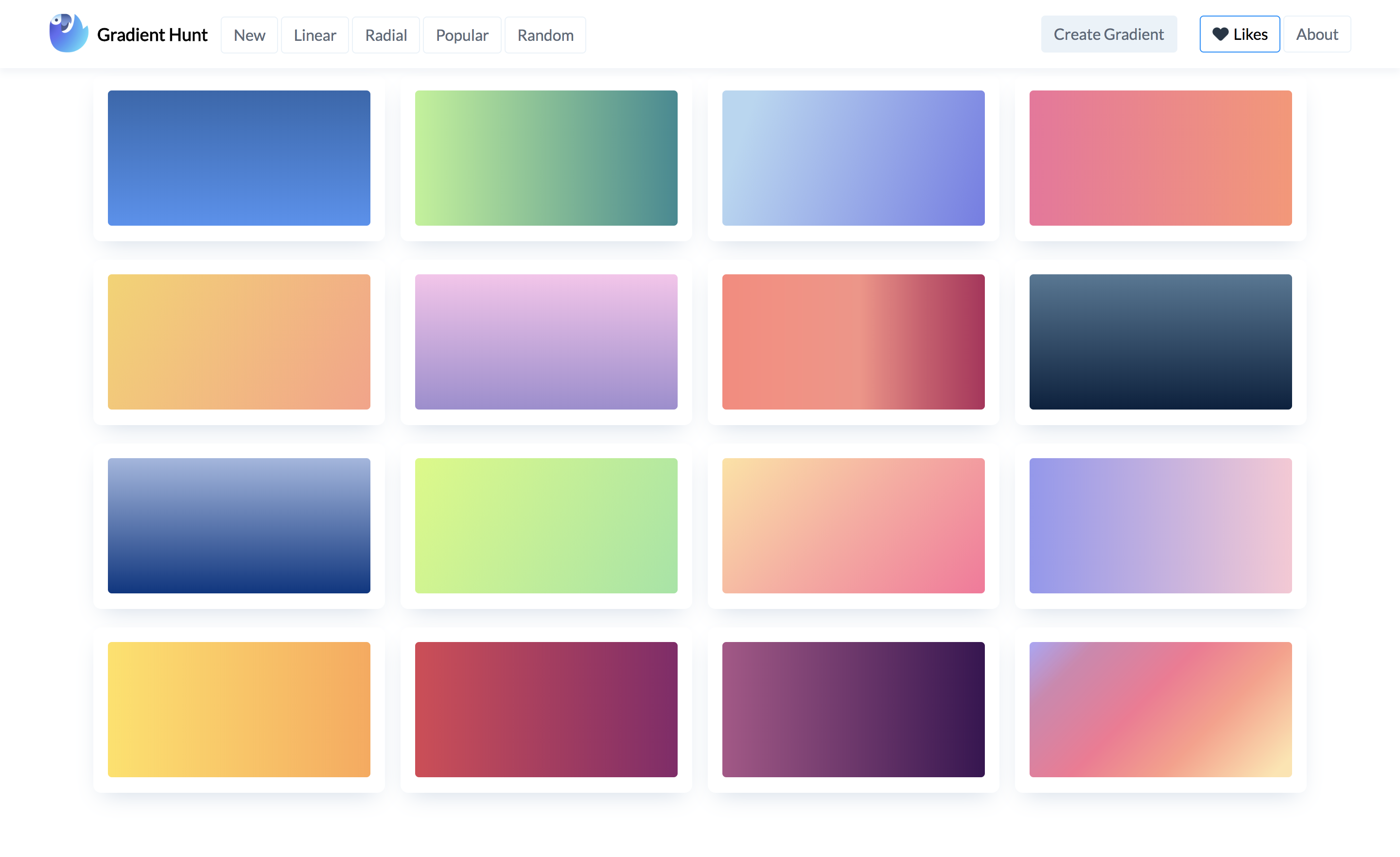1400x857 pixels.
Task: Select the blue-to-light-blue gradient swatch
Action: point(239,157)
